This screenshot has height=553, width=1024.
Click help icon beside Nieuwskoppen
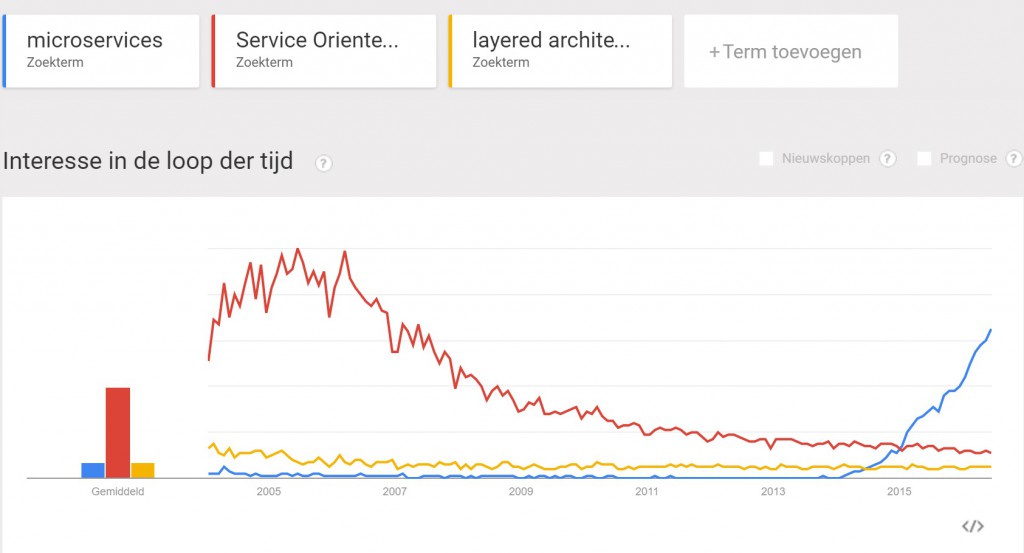887,159
